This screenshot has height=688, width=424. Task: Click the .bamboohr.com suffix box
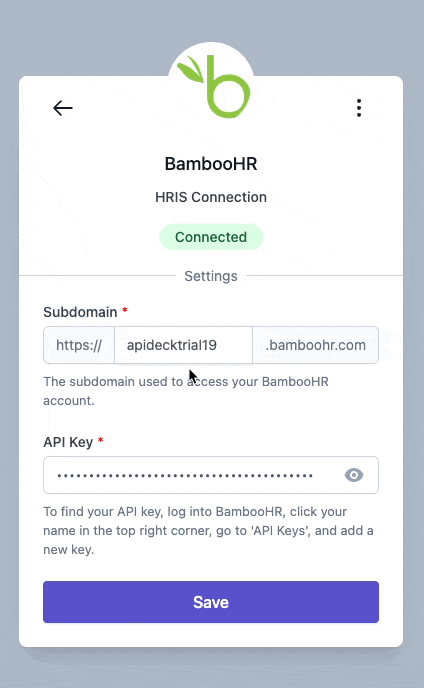coord(316,345)
